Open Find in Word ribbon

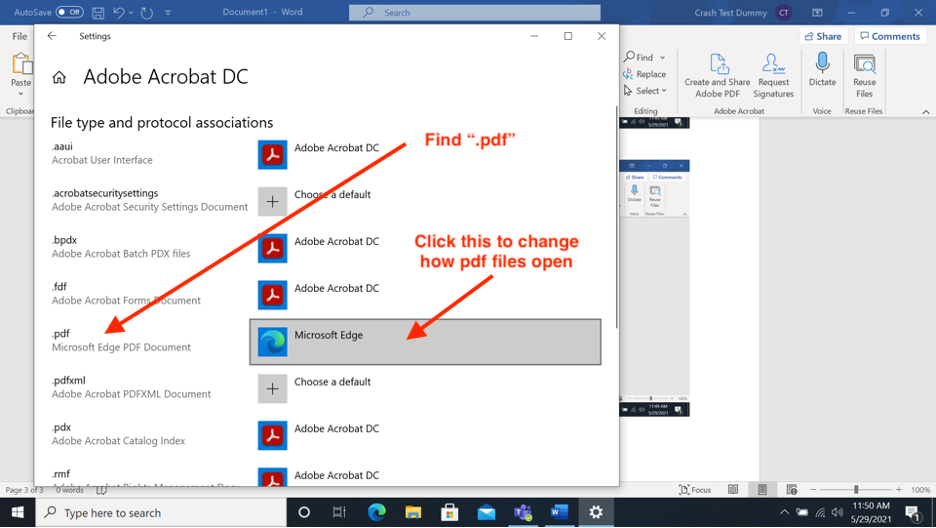point(639,57)
